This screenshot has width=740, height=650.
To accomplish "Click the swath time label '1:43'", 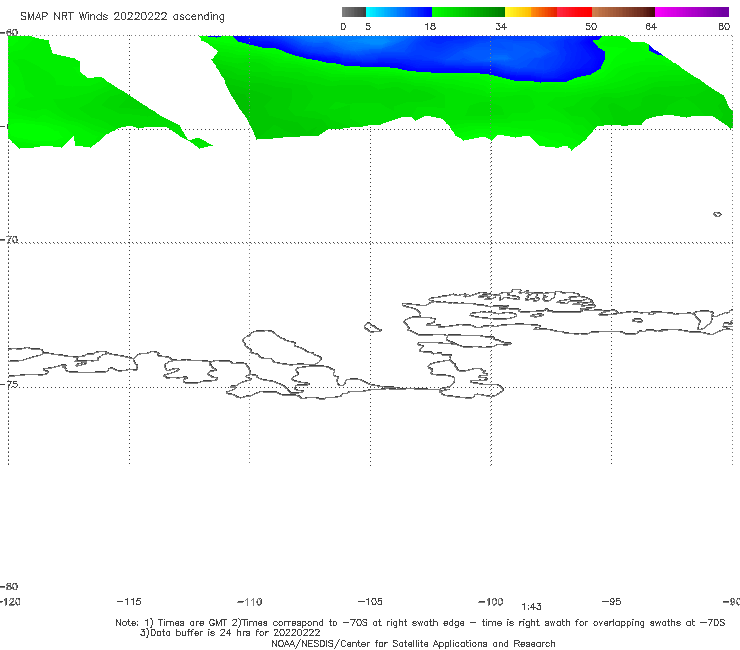I will pyautogui.click(x=531, y=607).
